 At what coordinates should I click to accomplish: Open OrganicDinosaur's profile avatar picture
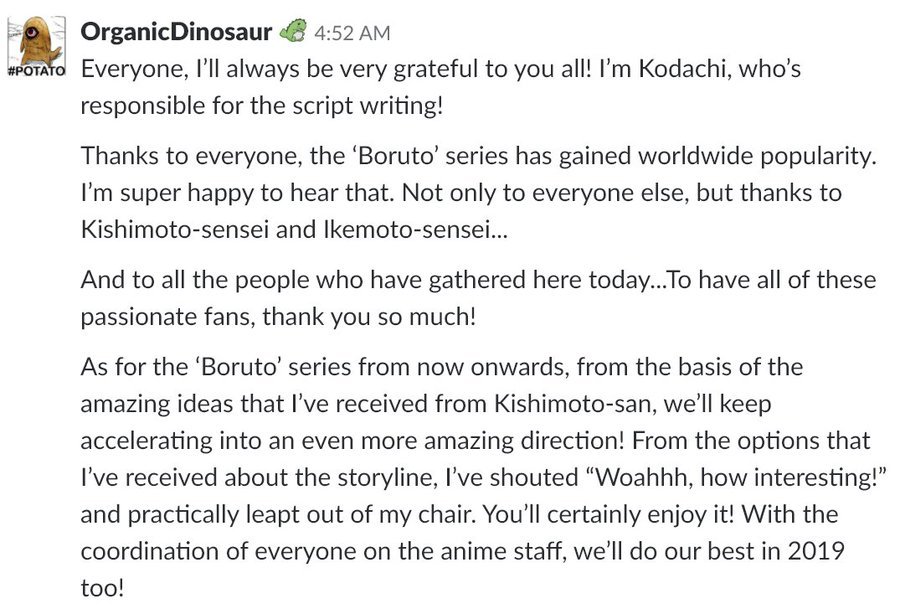click(37, 47)
